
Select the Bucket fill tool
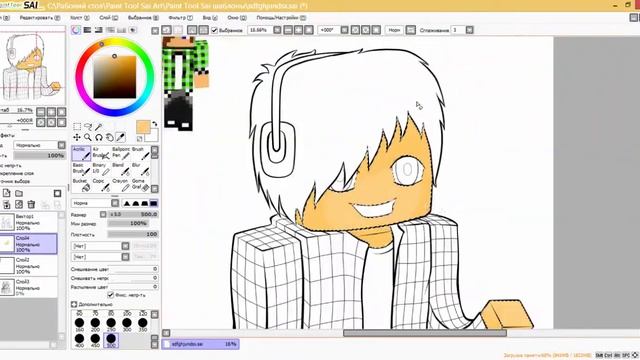pyautogui.click(x=81, y=184)
